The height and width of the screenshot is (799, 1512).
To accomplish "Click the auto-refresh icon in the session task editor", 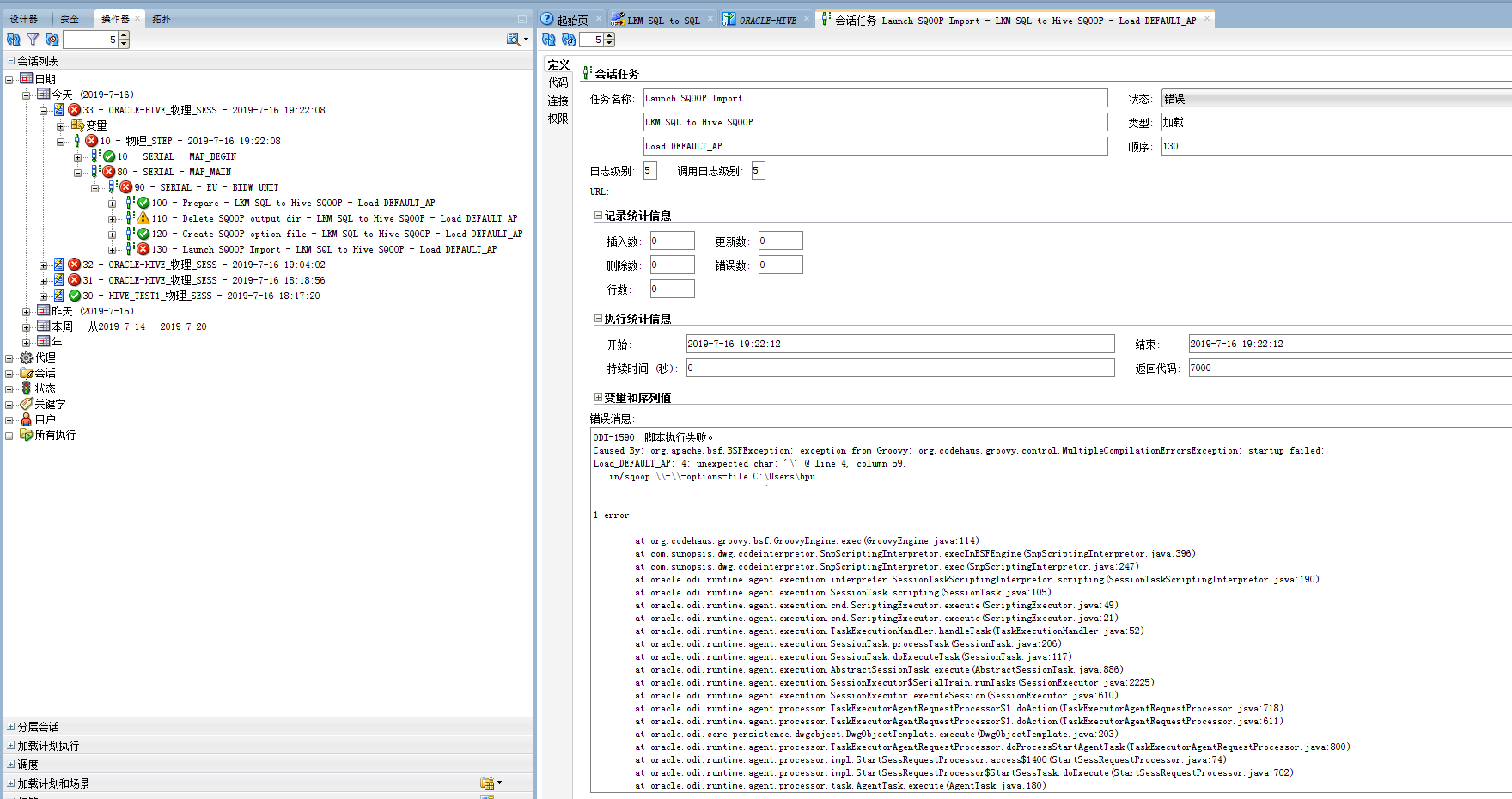I will [x=569, y=40].
